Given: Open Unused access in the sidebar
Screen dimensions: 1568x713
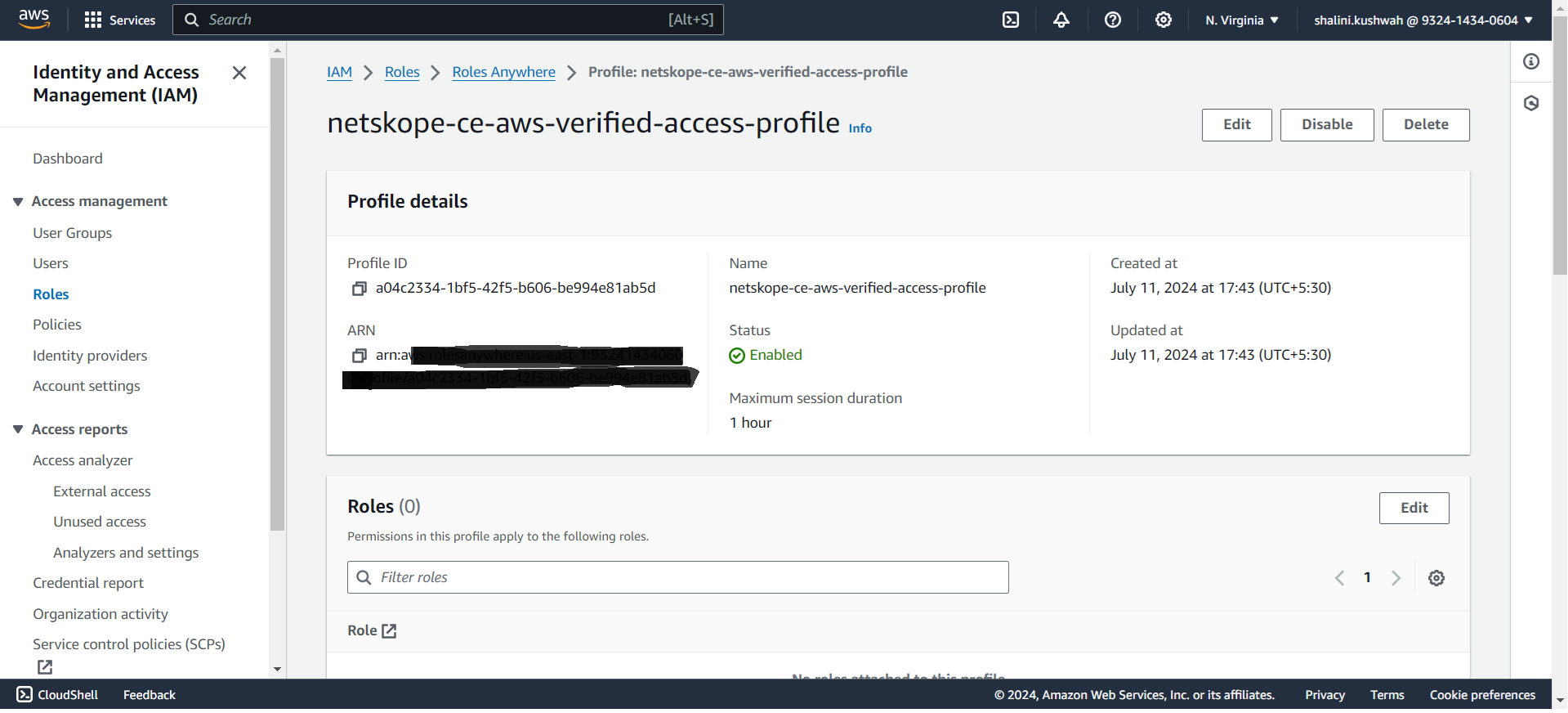Looking at the screenshot, I should pyautogui.click(x=100, y=522).
